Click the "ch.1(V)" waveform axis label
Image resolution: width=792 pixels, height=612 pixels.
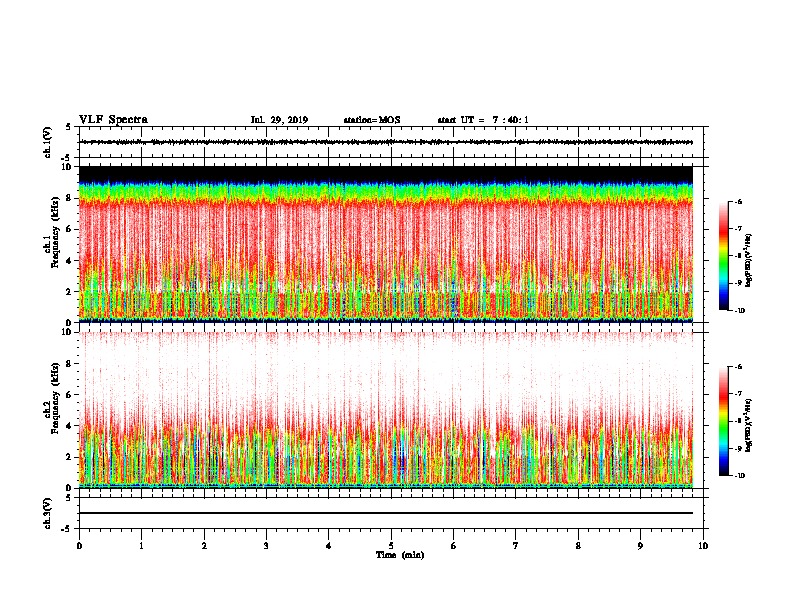pos(47,142)
